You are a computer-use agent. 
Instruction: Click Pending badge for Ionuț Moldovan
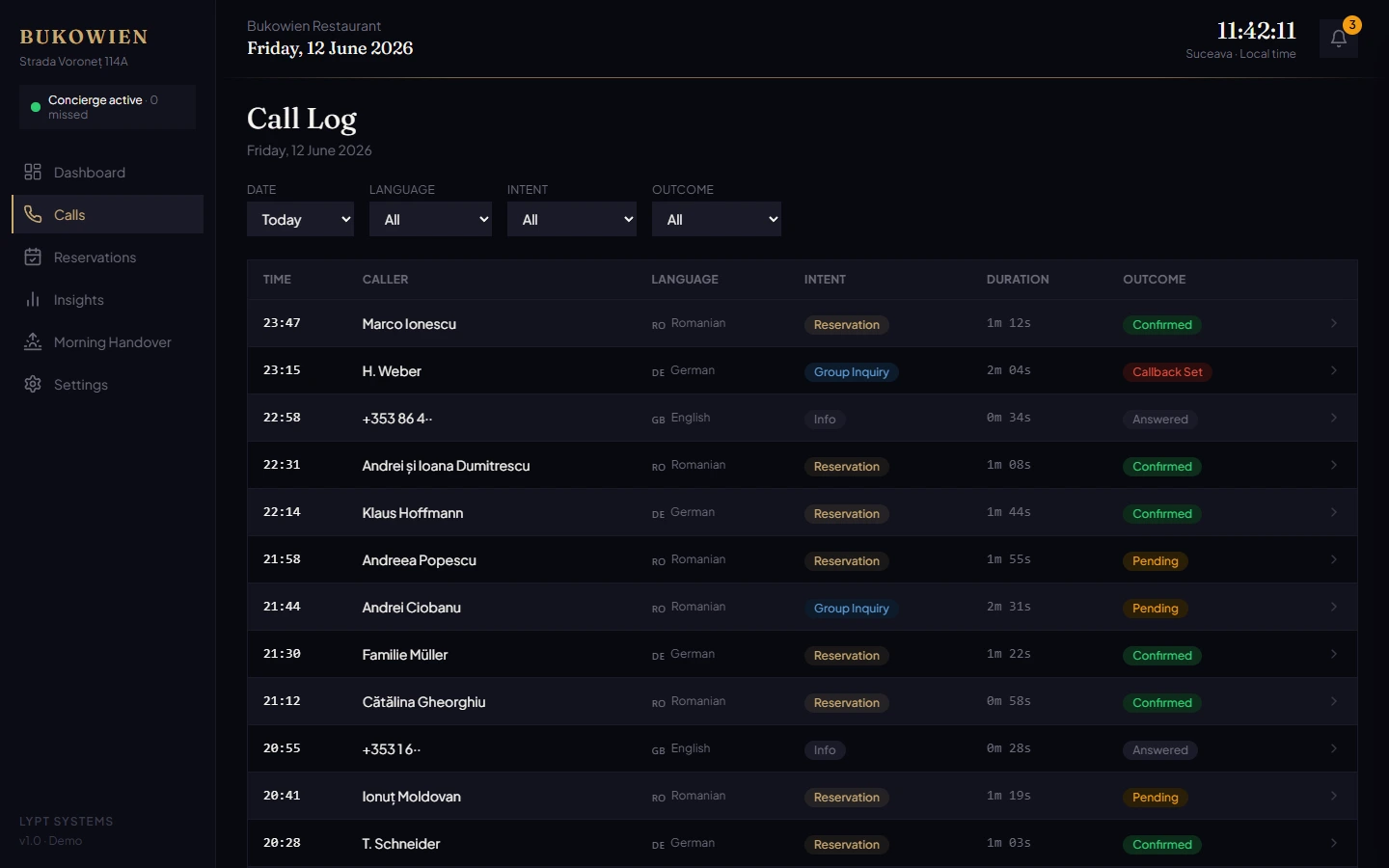tap(1156, 798)
